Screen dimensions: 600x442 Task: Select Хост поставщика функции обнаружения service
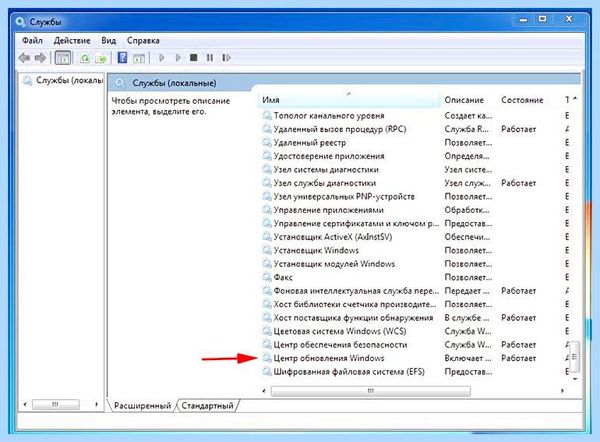353,318
